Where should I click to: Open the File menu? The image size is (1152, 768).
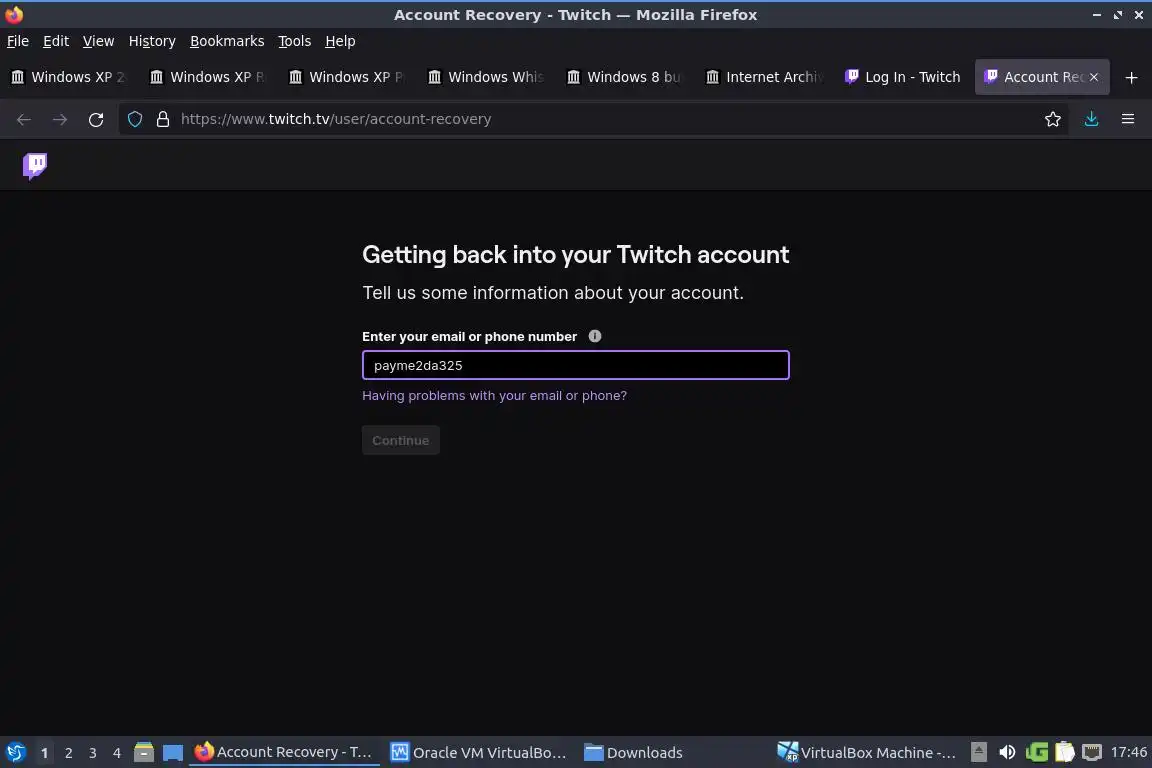click(x=18, y=41)
